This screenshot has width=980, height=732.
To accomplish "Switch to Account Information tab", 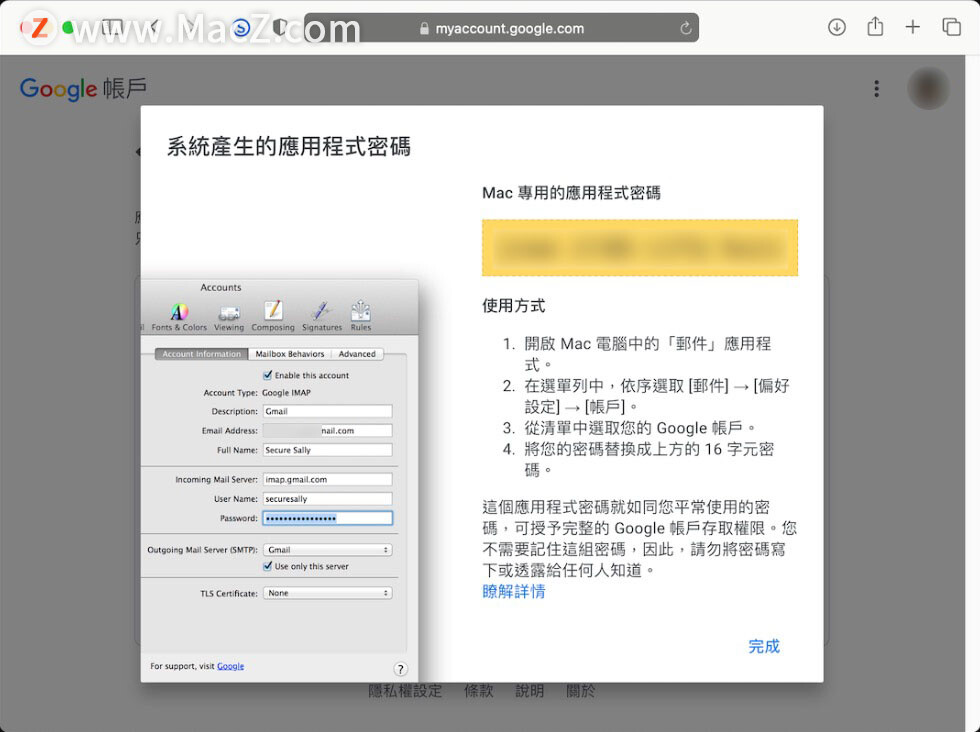I will [201, 354].
